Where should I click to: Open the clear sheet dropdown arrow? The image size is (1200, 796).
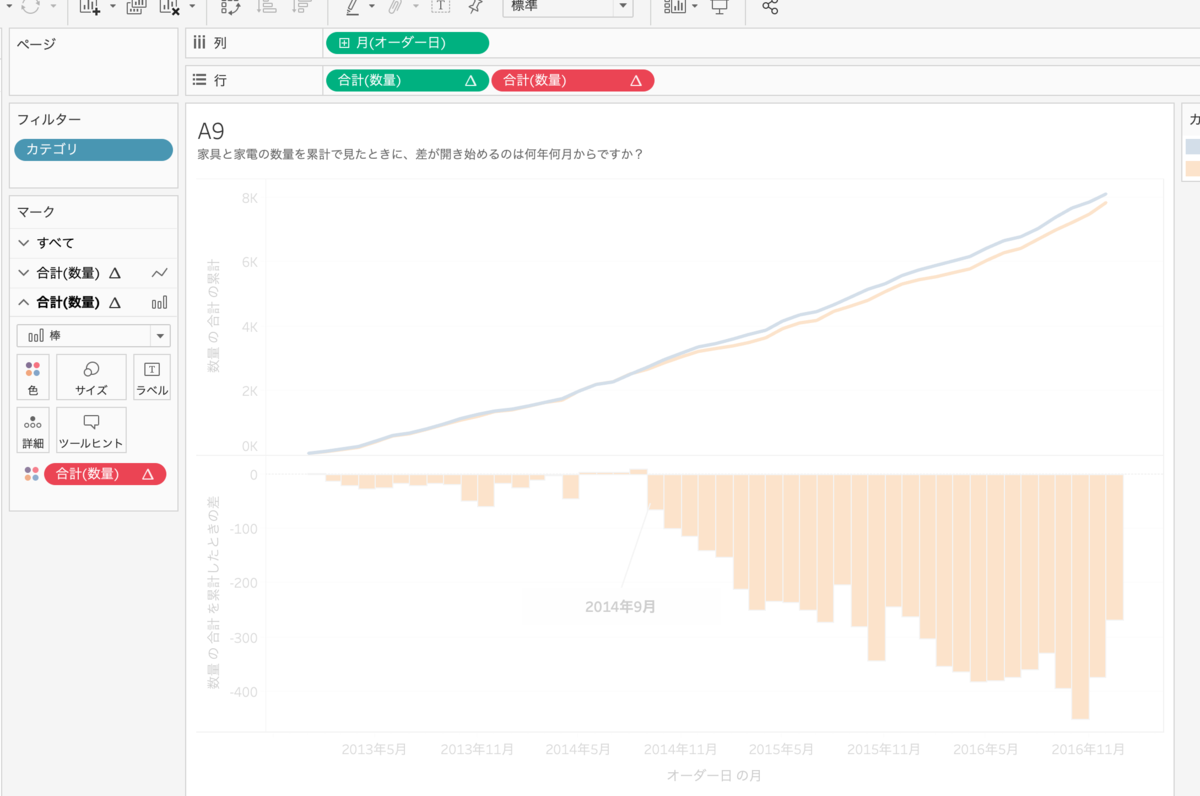click(192, 6)
